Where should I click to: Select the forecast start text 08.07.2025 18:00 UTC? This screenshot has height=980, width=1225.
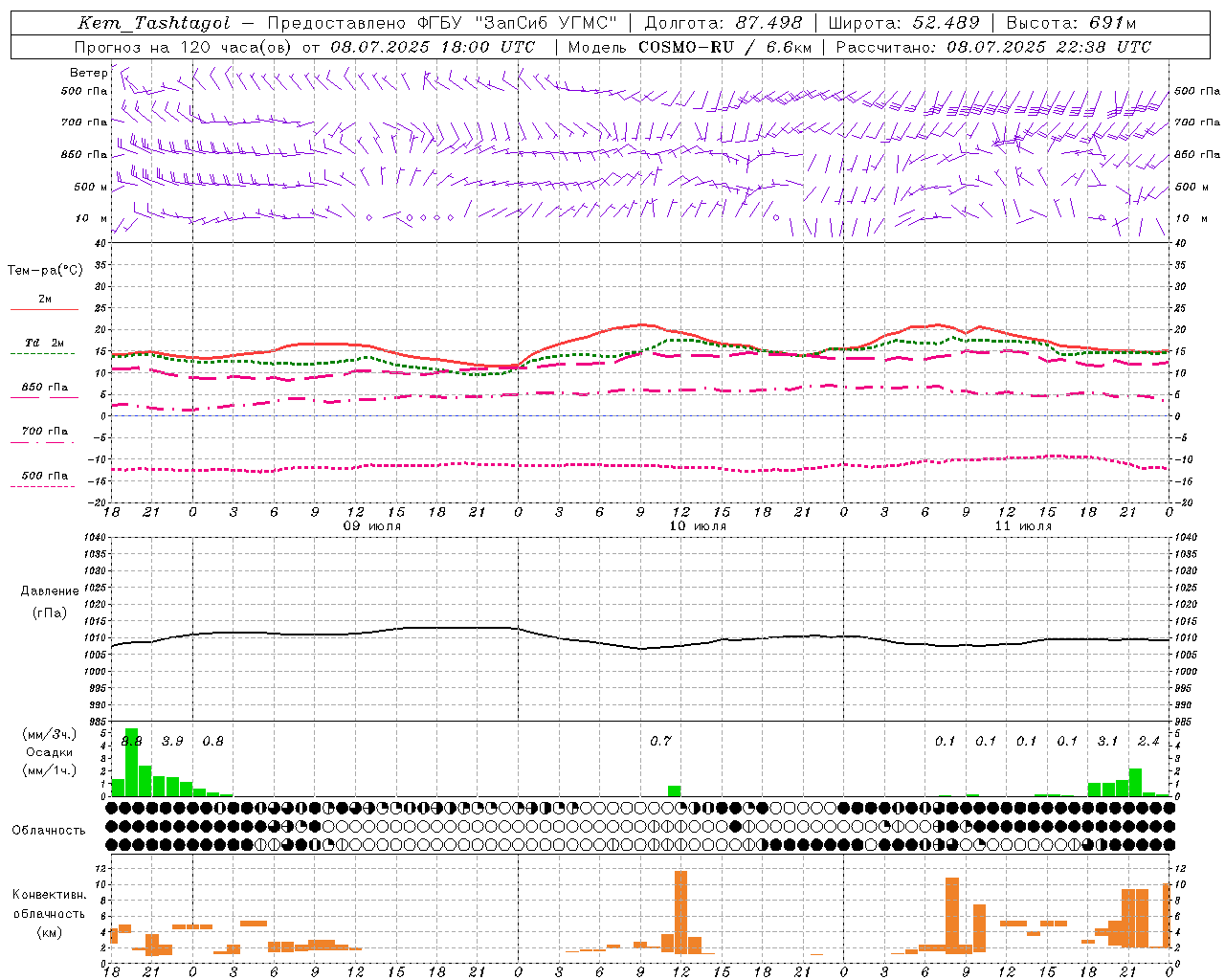pyautogui.click(x=433, y=47)
